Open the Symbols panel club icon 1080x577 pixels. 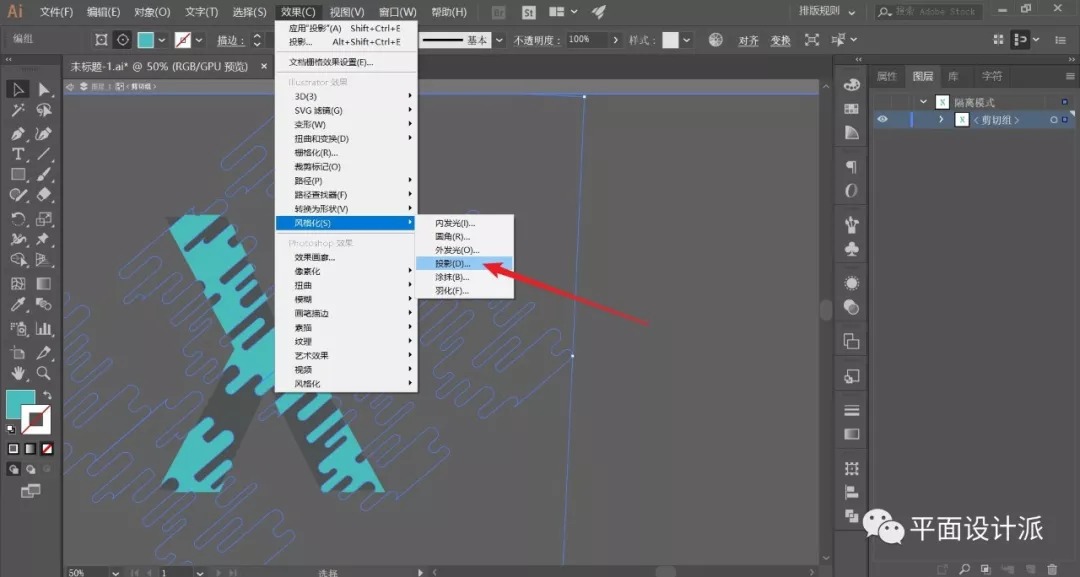[851, 249]
